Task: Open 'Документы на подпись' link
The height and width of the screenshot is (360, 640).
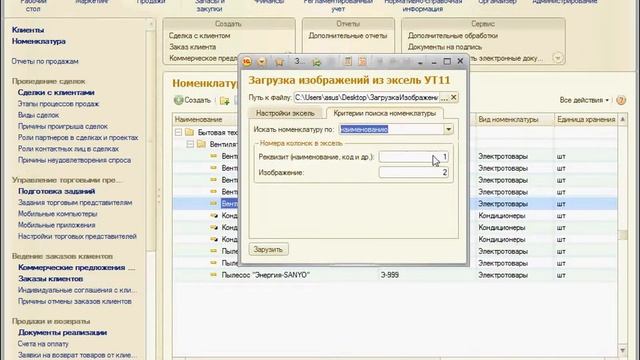Action: click(445, 47)
